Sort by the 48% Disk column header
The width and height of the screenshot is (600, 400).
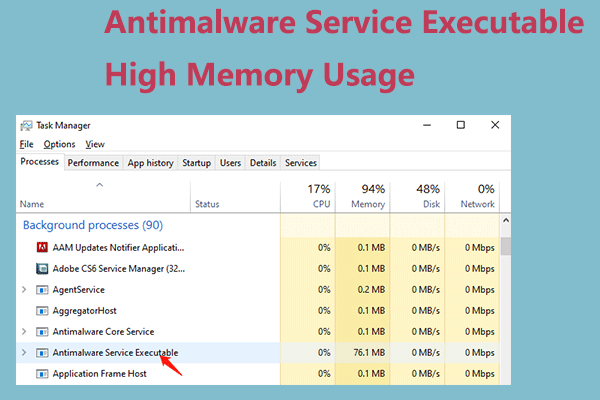click(x=417, y=197)
